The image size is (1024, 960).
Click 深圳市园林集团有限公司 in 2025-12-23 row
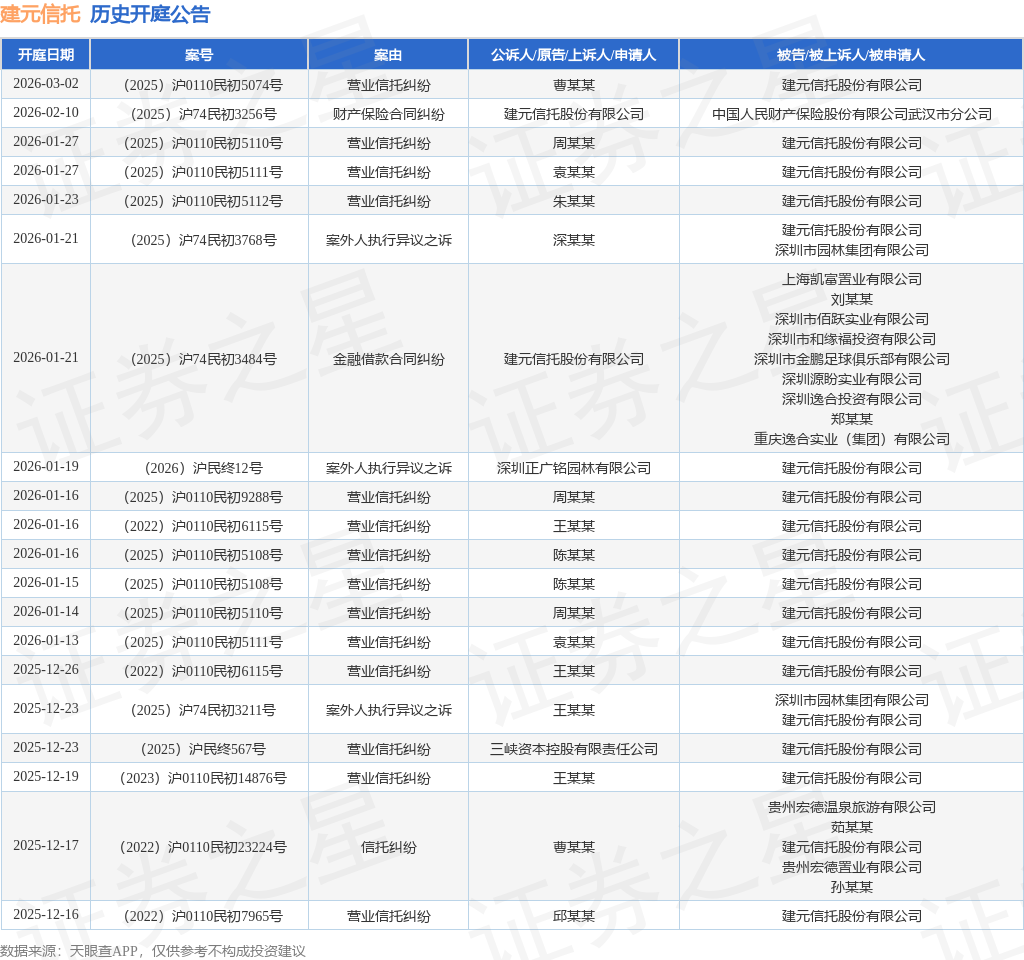click(852, 700)
